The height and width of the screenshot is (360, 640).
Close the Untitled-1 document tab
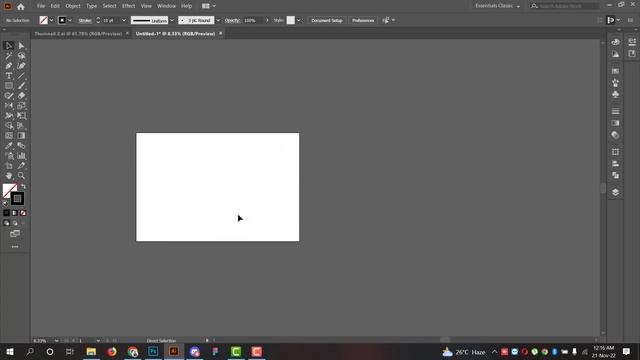(220, 33)
